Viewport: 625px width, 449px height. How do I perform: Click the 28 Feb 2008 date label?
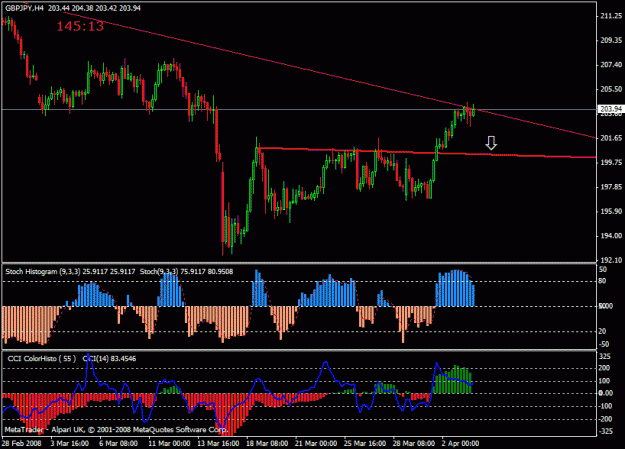22,443
